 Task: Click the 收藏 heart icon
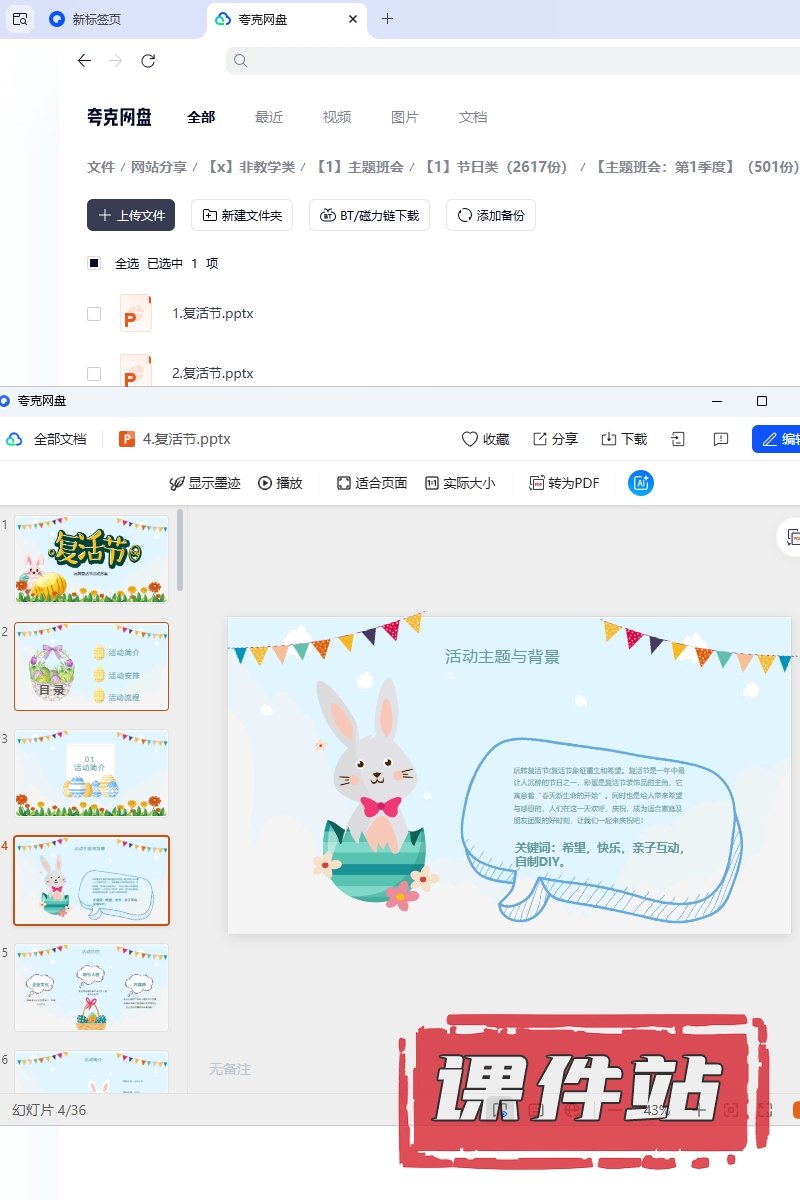click(x=470, y=439)
